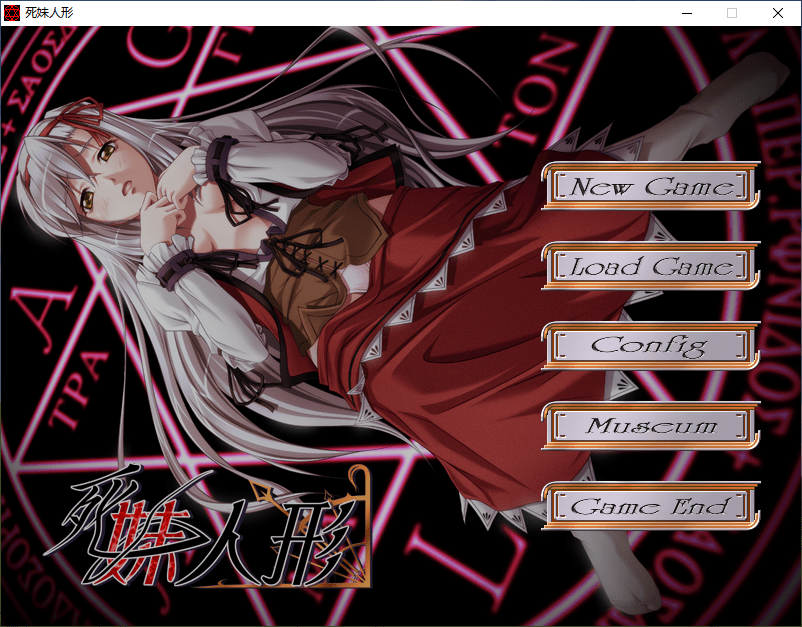This screenshot has height=627, width=802.
Task: Close the game window
Action: [778, 13]
